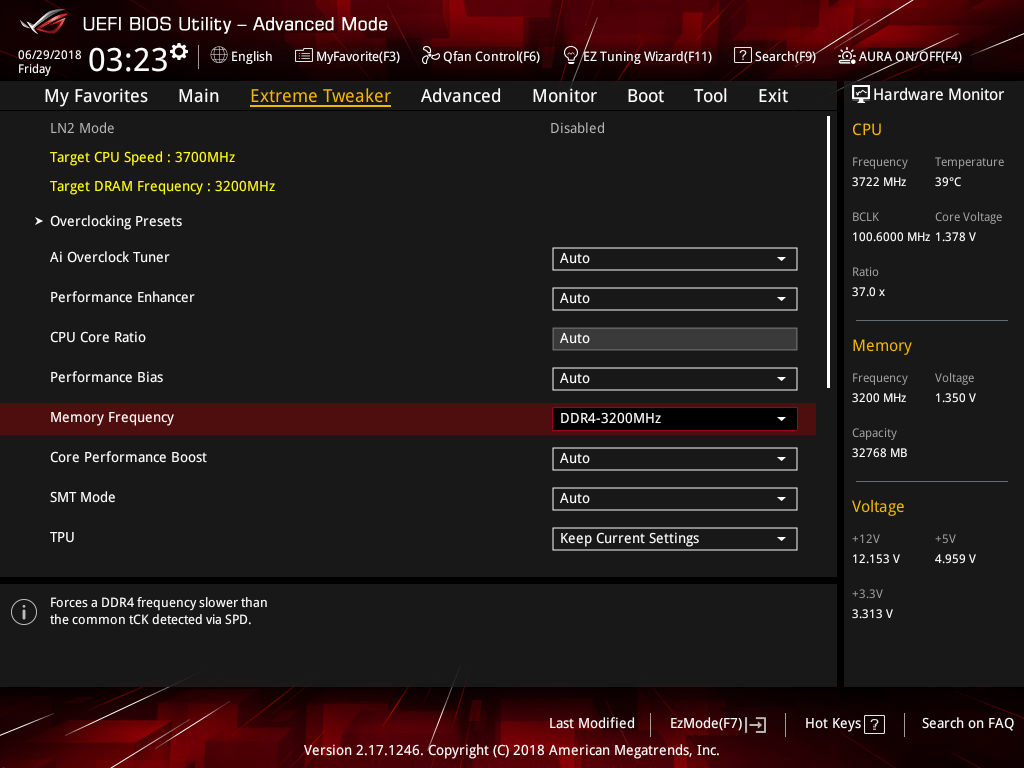Open Search on FAQ link

click(967, 724)
